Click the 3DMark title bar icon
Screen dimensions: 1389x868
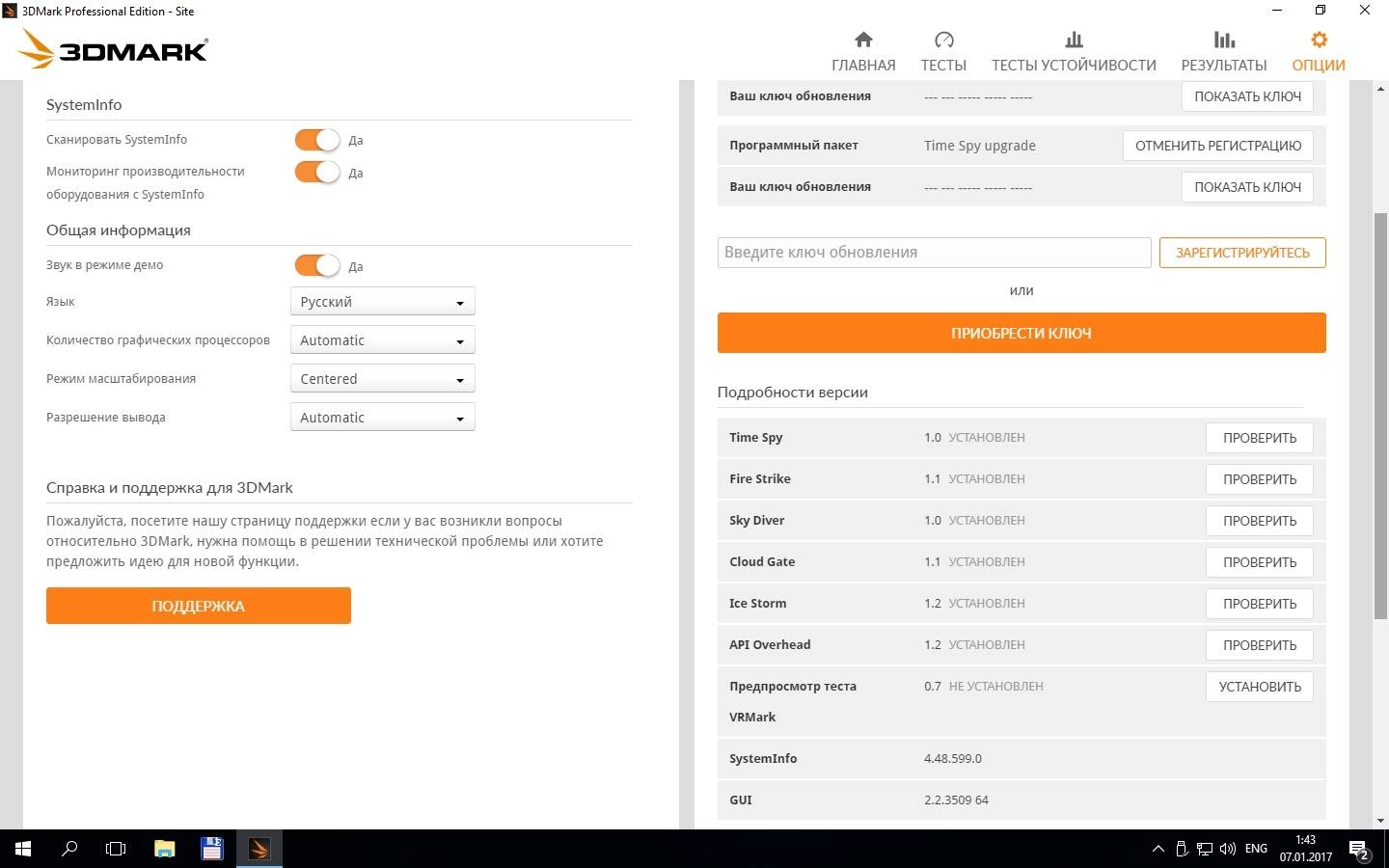10,11
